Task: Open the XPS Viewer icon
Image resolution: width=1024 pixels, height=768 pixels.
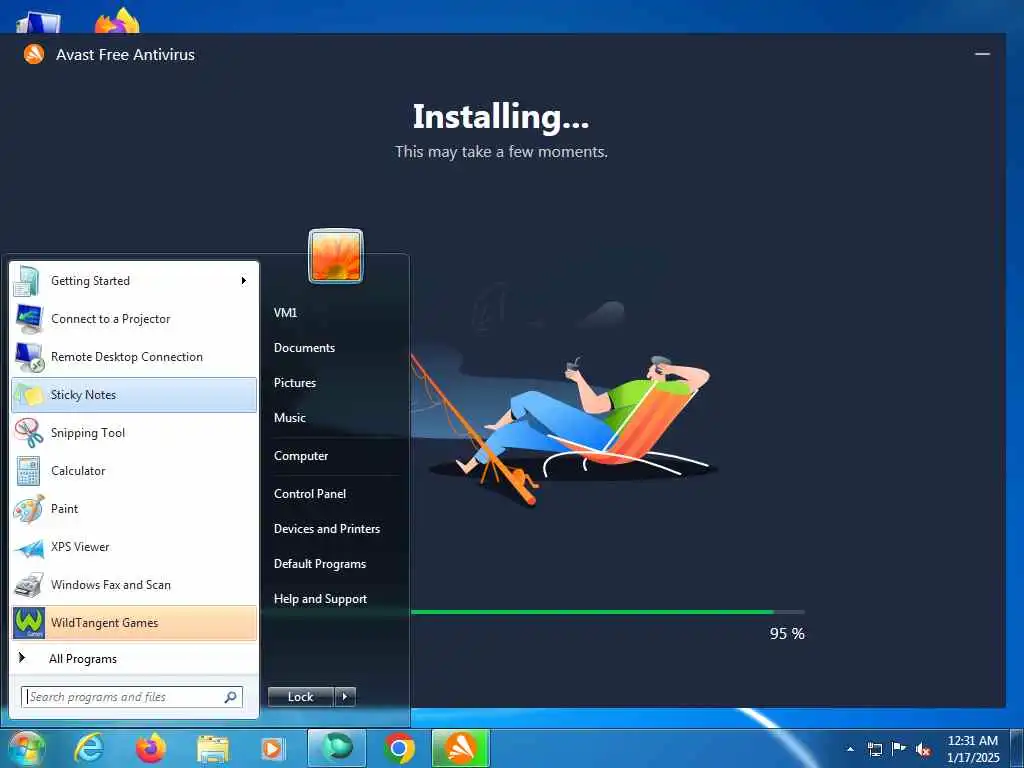Action: [29, 547]
